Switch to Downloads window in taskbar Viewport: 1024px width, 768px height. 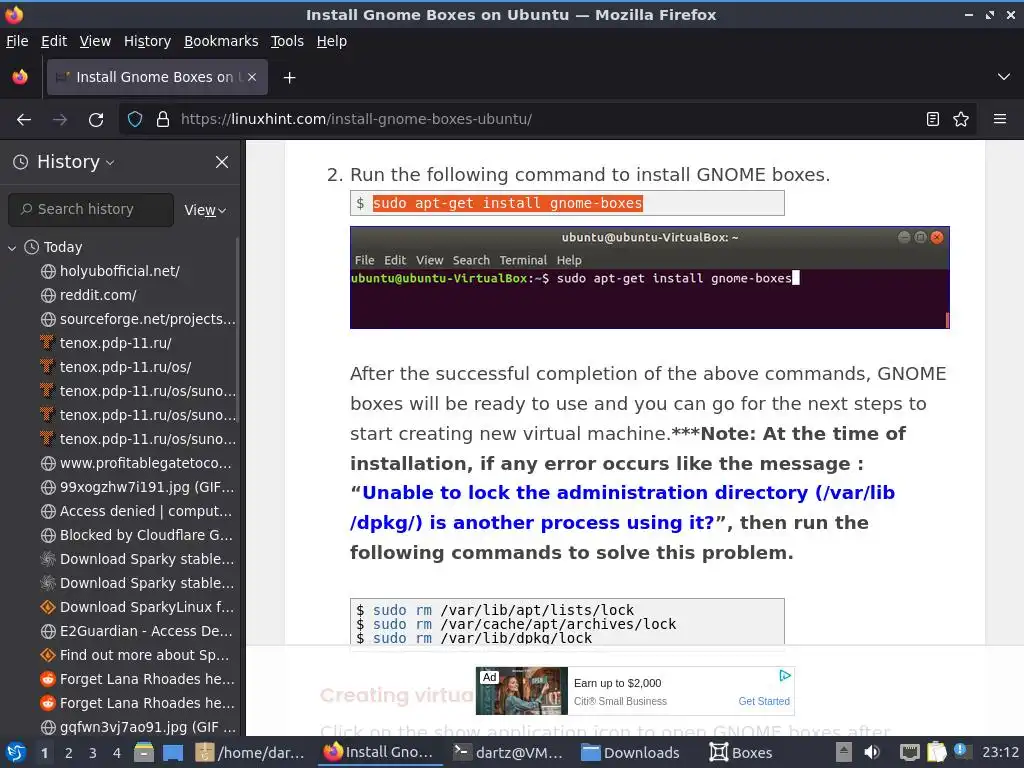pyautogui.click(x=631, y=753)
